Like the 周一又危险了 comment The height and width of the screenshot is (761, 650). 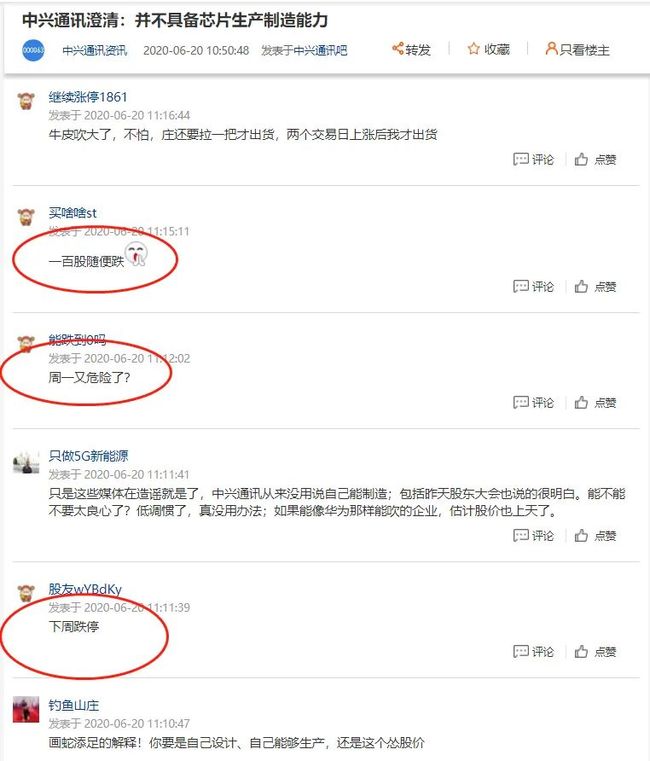(x=595, y=402)
